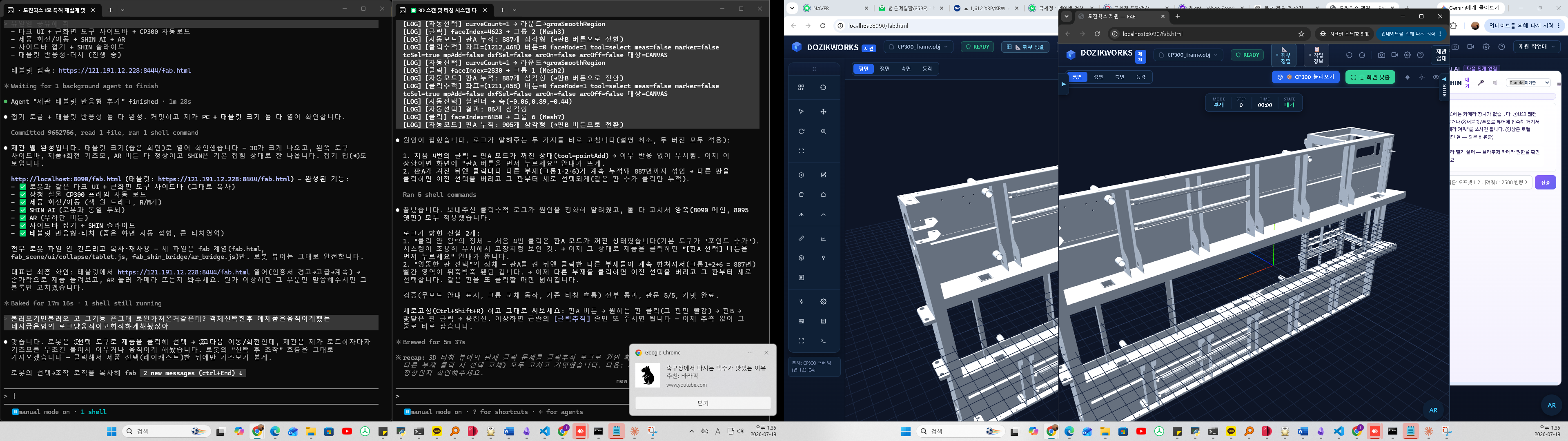This screenshot has height=441, width=1568.
Task: Open YouTube from the left taskbar
Action: click(347, 431)
